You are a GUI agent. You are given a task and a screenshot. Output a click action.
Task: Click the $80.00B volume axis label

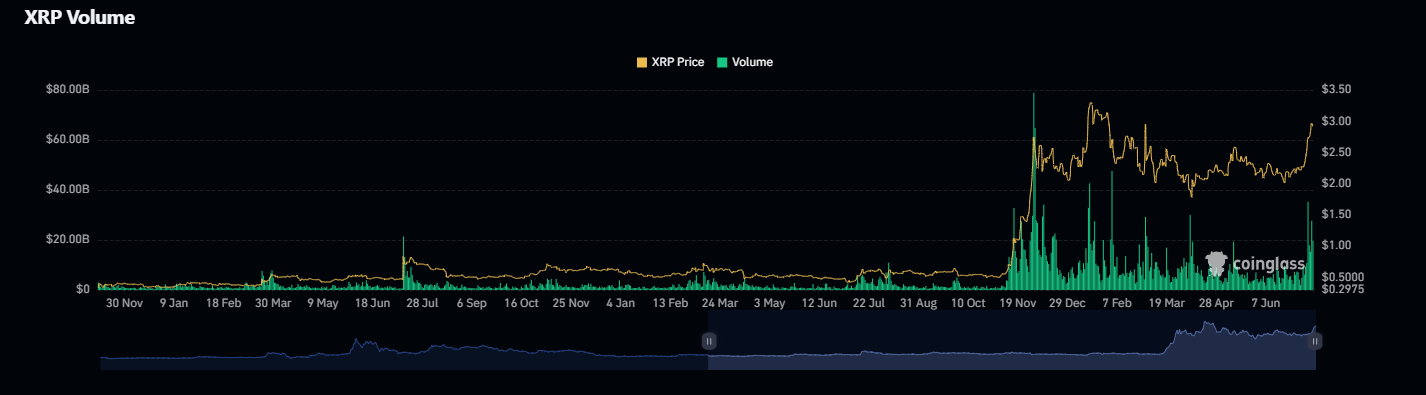[x=68, y=90]
